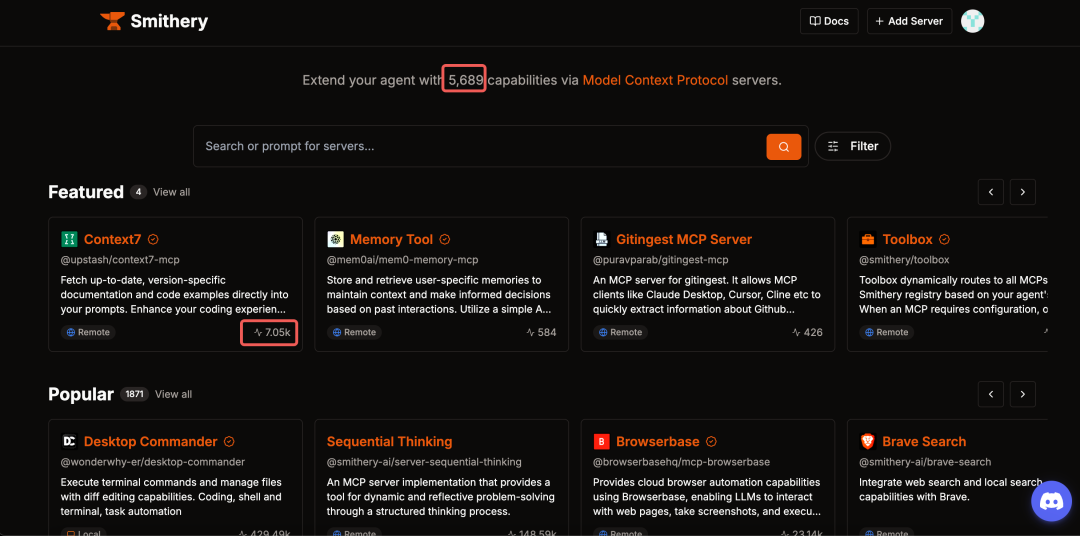Open the Docs page
Viewport: 1080px width, 536px height.
829,21
